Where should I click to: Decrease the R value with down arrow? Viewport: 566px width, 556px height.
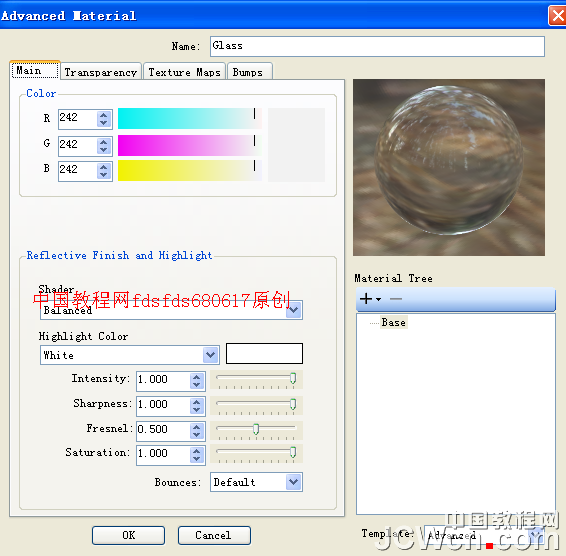click(x=104, y=123)
